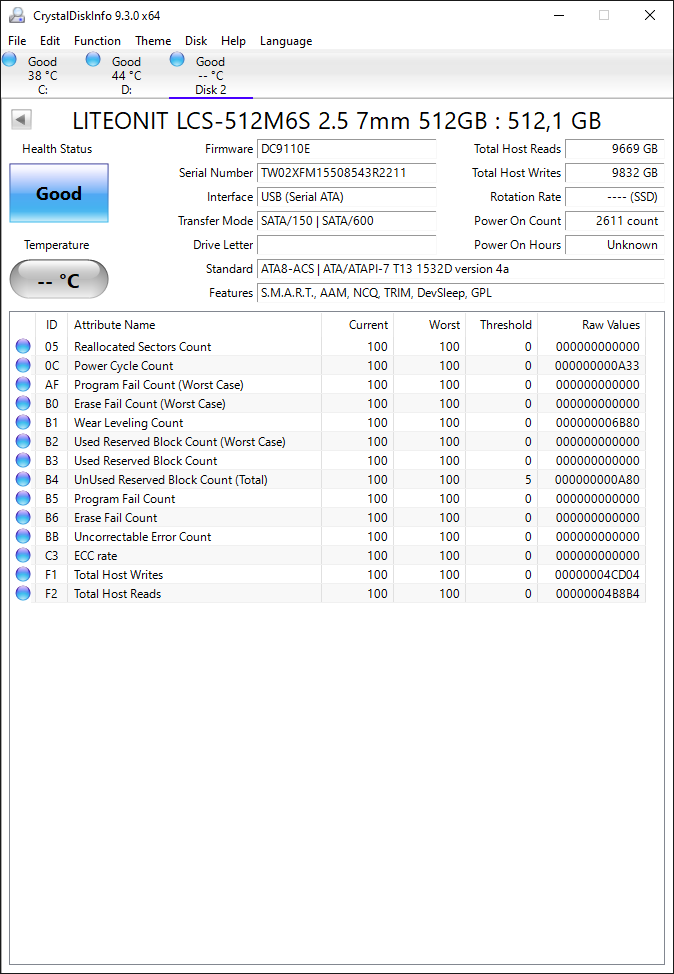Click the Threshold column header
The width and height of the screenshot is (674, 974).
pyautogui.click(x=501, y=325)
